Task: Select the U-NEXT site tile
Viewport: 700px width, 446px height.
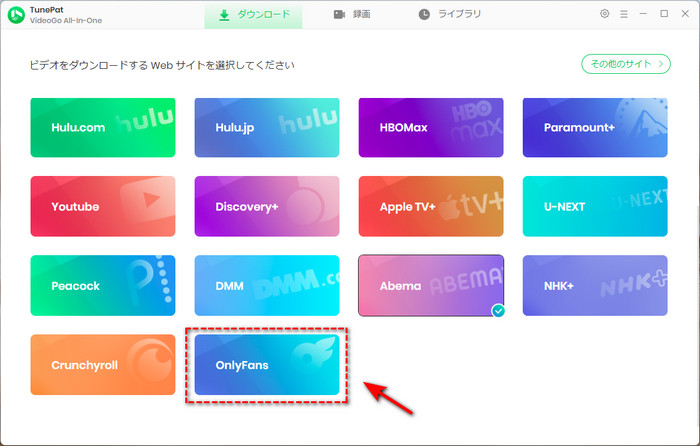Action: [x=595, y=206]
